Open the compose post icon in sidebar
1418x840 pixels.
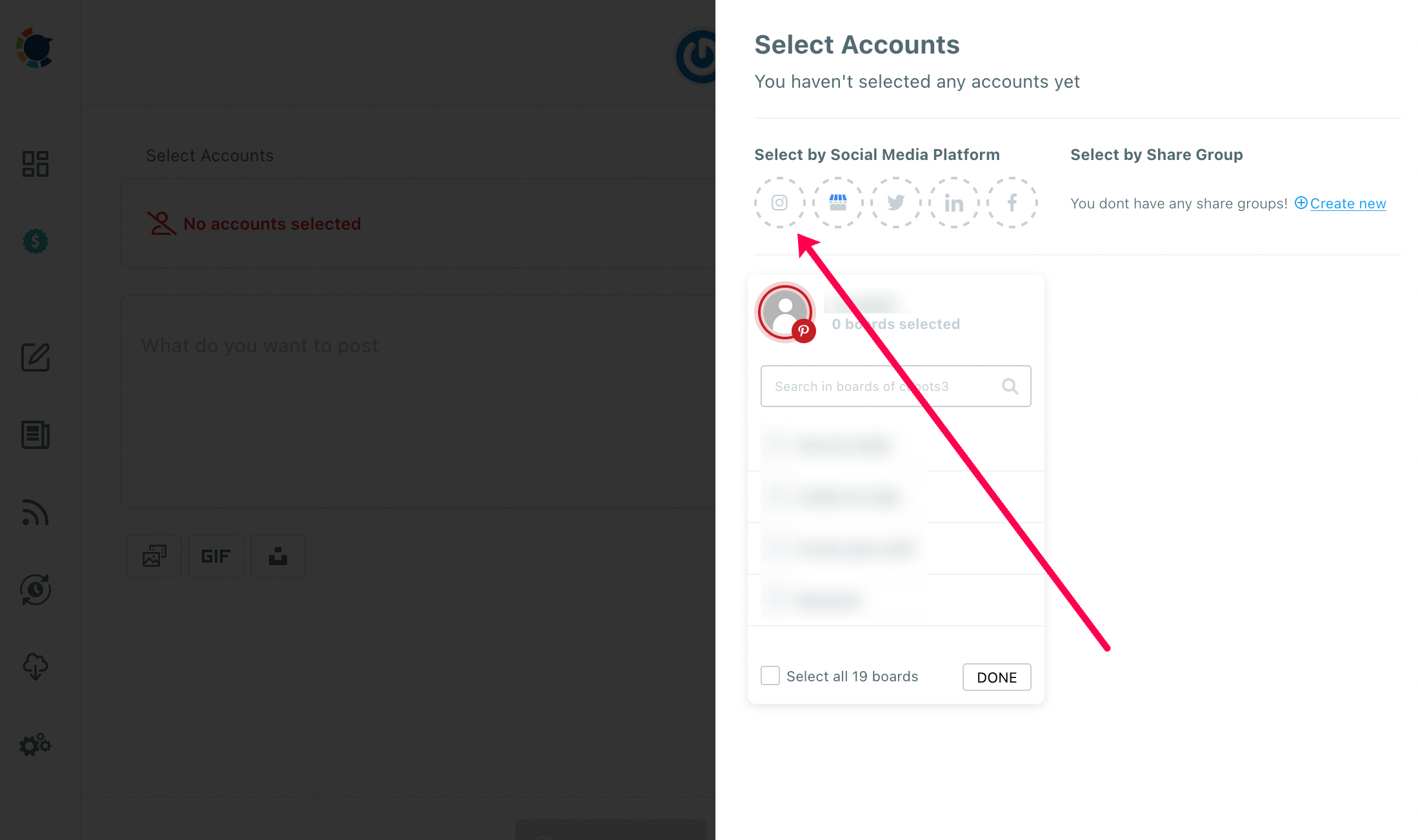(x=35, y=357)
